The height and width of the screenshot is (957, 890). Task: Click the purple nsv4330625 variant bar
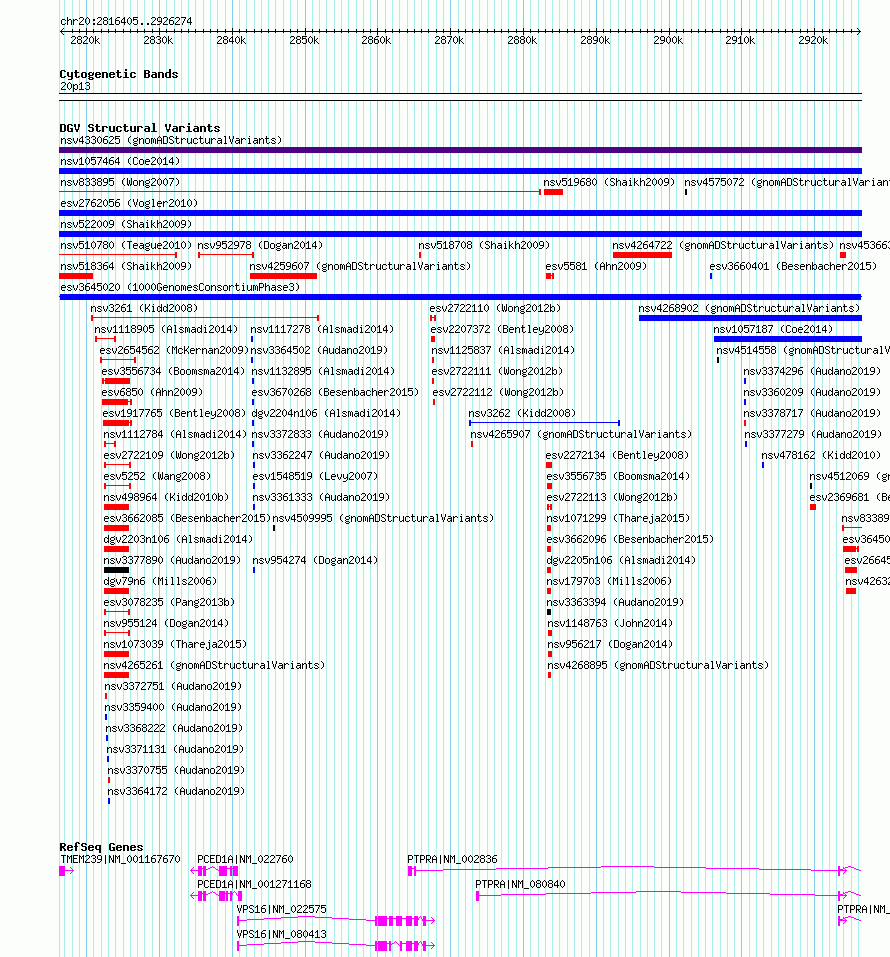(x=460, y=150)
